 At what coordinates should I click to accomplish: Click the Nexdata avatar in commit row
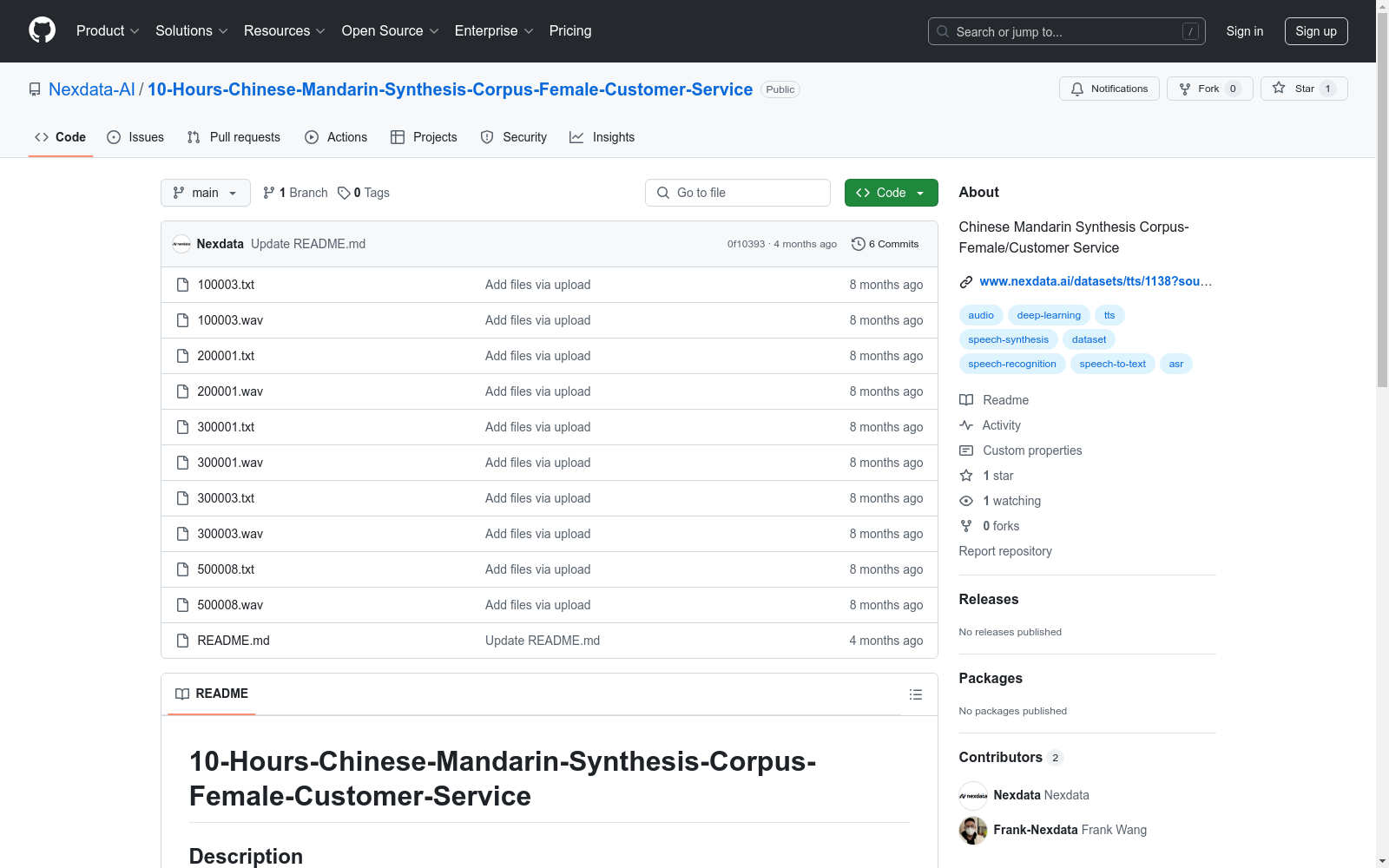tap(181, 244)
